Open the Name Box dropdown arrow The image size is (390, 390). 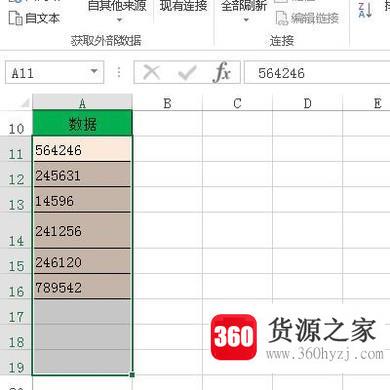click(94, 71)
